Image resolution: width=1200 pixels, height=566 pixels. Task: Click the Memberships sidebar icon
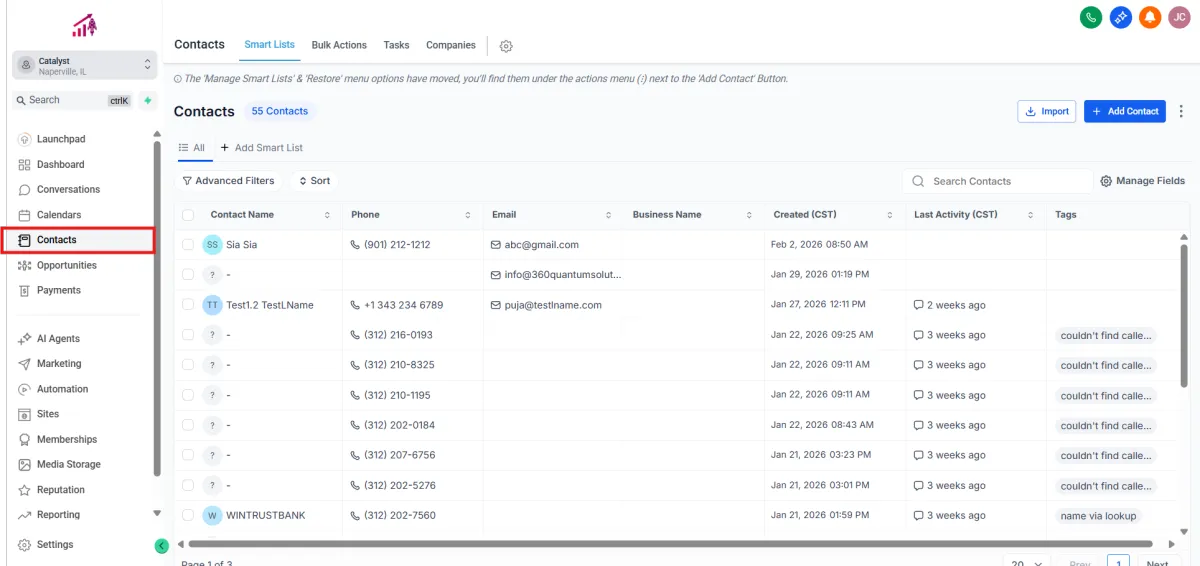pyautogui.click(x=25, y=439)
